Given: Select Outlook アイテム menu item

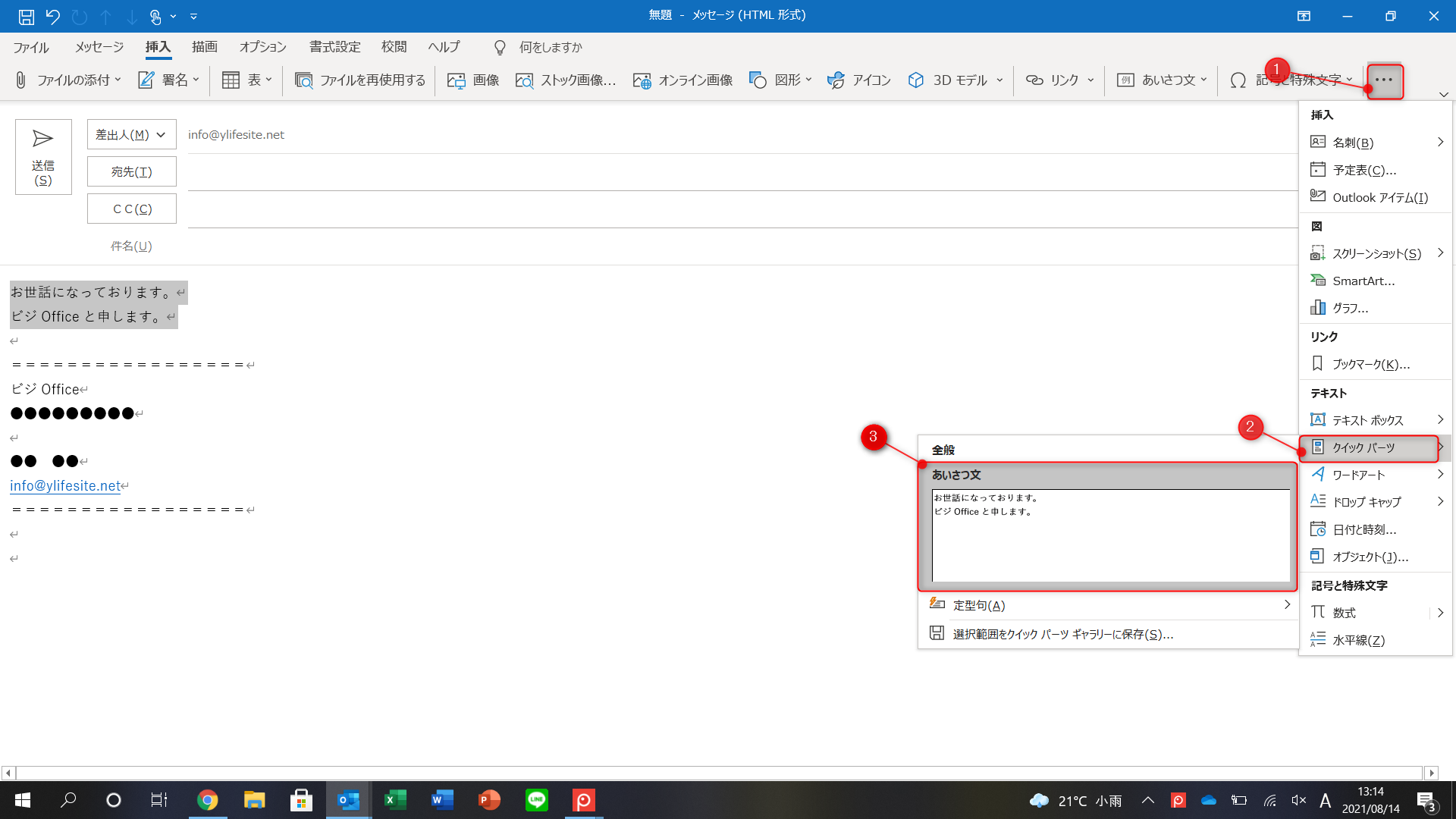Looking at the screenshot, I should click(1376, 197).
